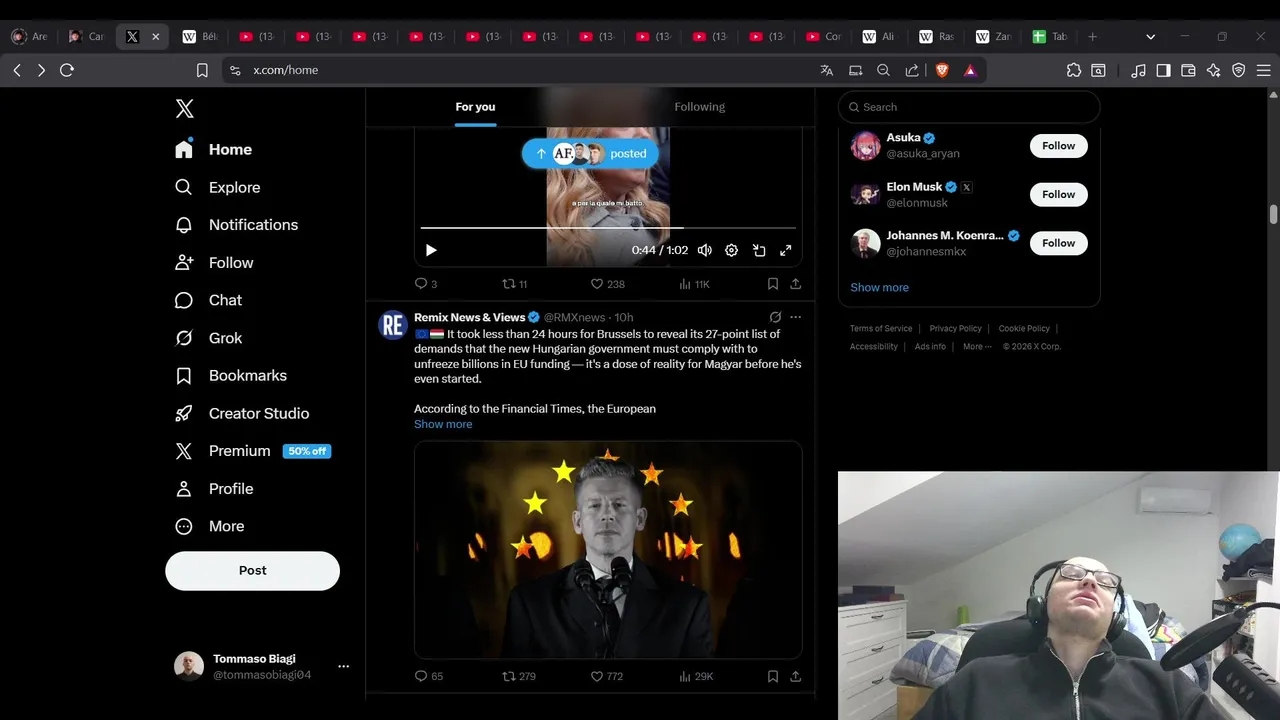The height and width of the screenshot is (720, 1280).
Task: Switch to the Following tab
Action: 699,107
